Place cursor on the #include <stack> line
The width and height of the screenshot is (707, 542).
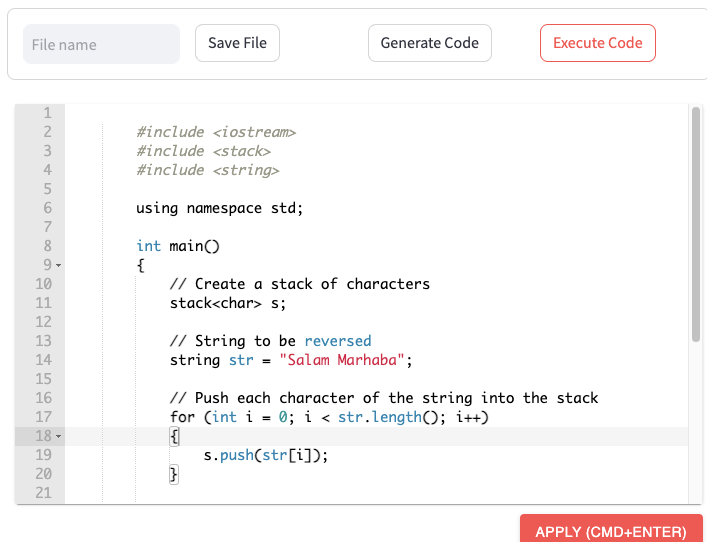click(203, 151)
